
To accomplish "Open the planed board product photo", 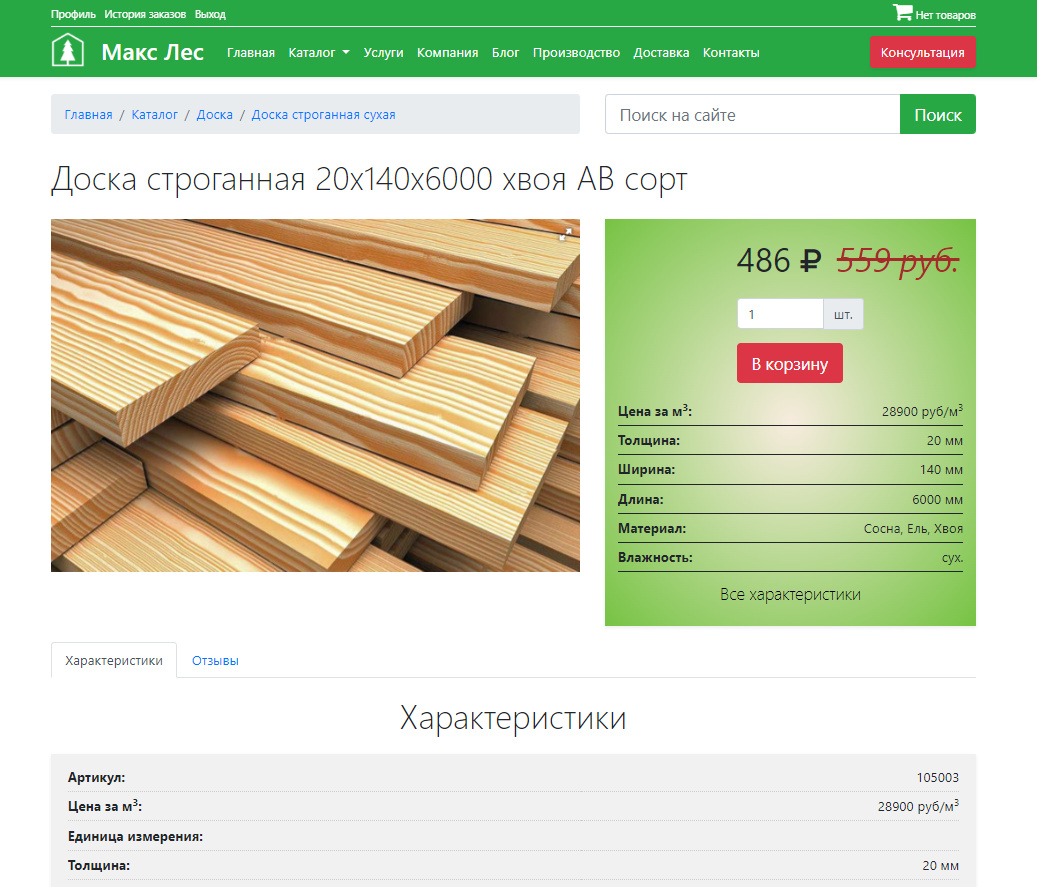I will tap(315, 396).
